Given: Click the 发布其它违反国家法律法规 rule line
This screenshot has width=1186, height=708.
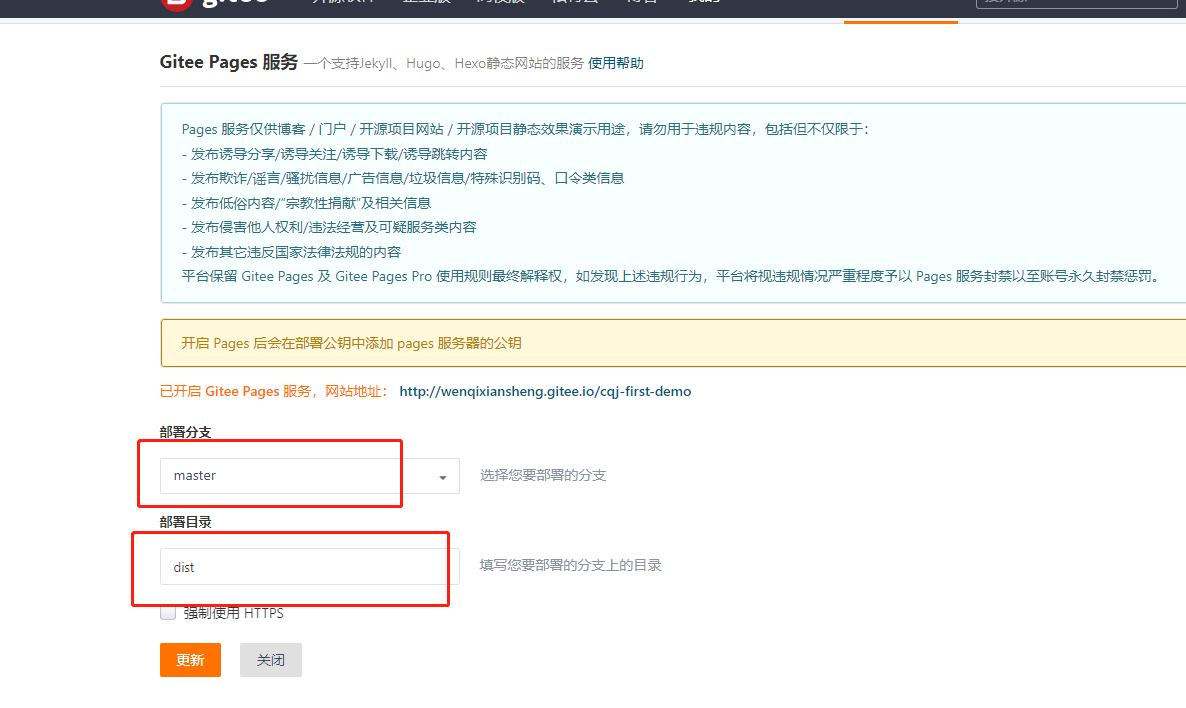Looking at the screenshot, I should [x=291, y=252].
